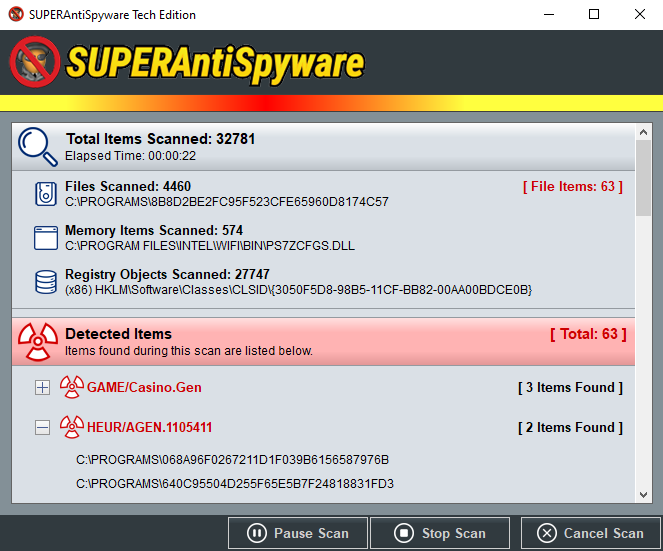Click the Memory Items Scanned window icon

point(46,238)
